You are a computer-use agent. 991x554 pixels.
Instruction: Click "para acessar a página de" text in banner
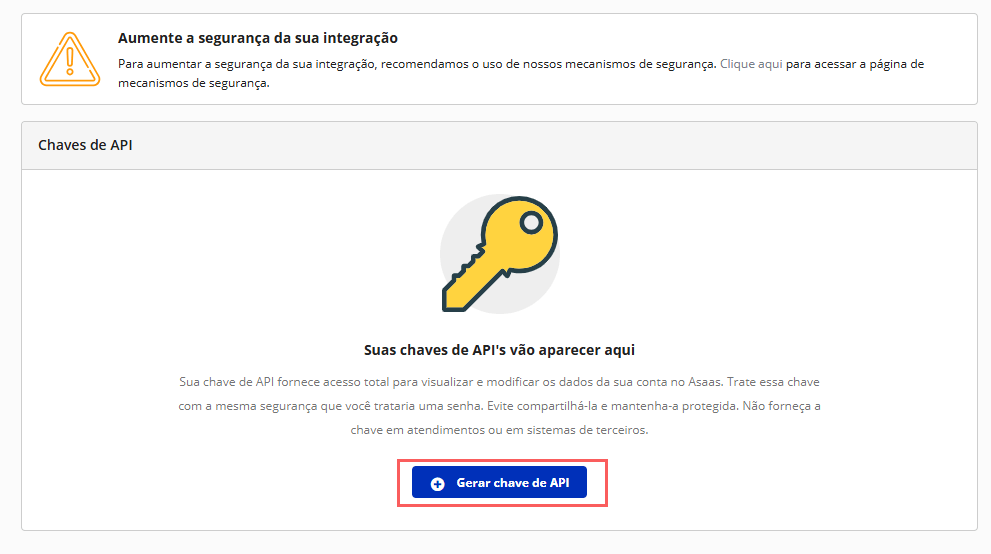coord(855,64)
